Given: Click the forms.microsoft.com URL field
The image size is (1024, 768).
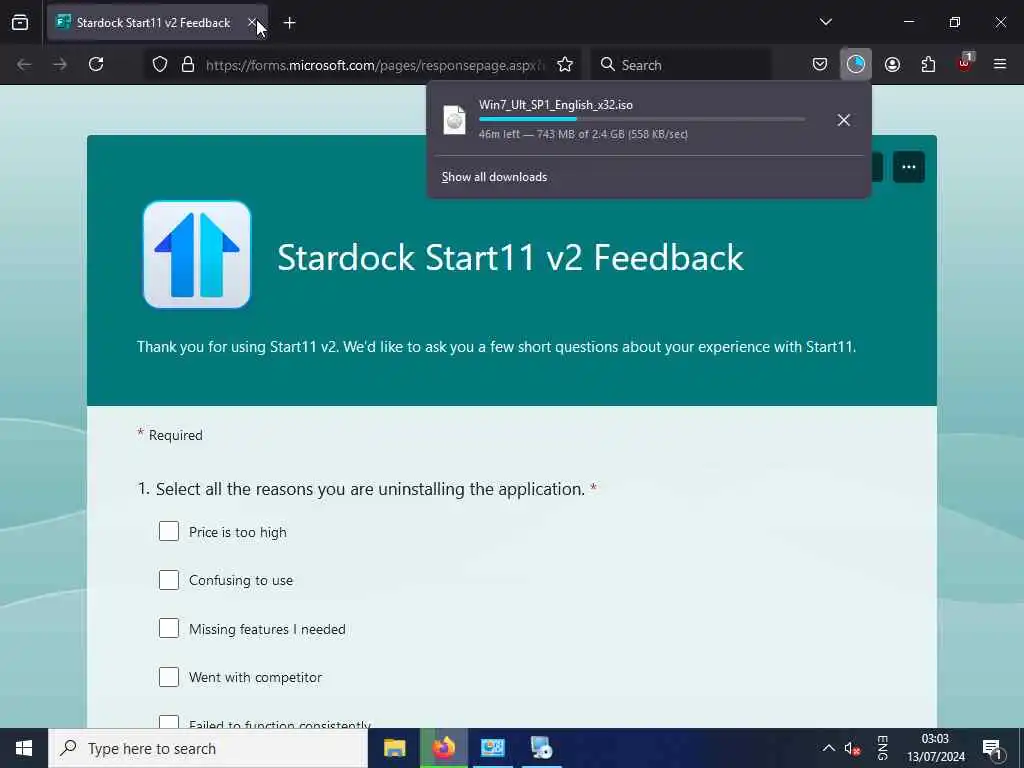Looking at the screenshot, I should click(375, 65).
